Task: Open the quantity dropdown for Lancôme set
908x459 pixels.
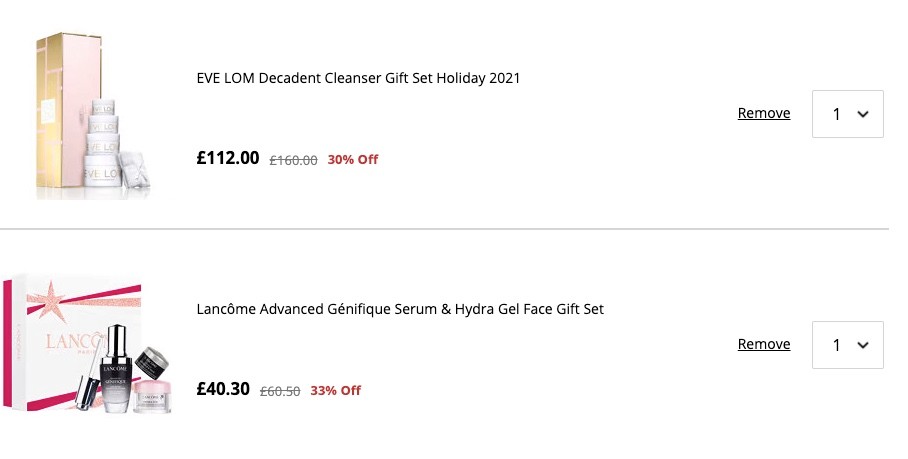Action: [x=848, y=345]
